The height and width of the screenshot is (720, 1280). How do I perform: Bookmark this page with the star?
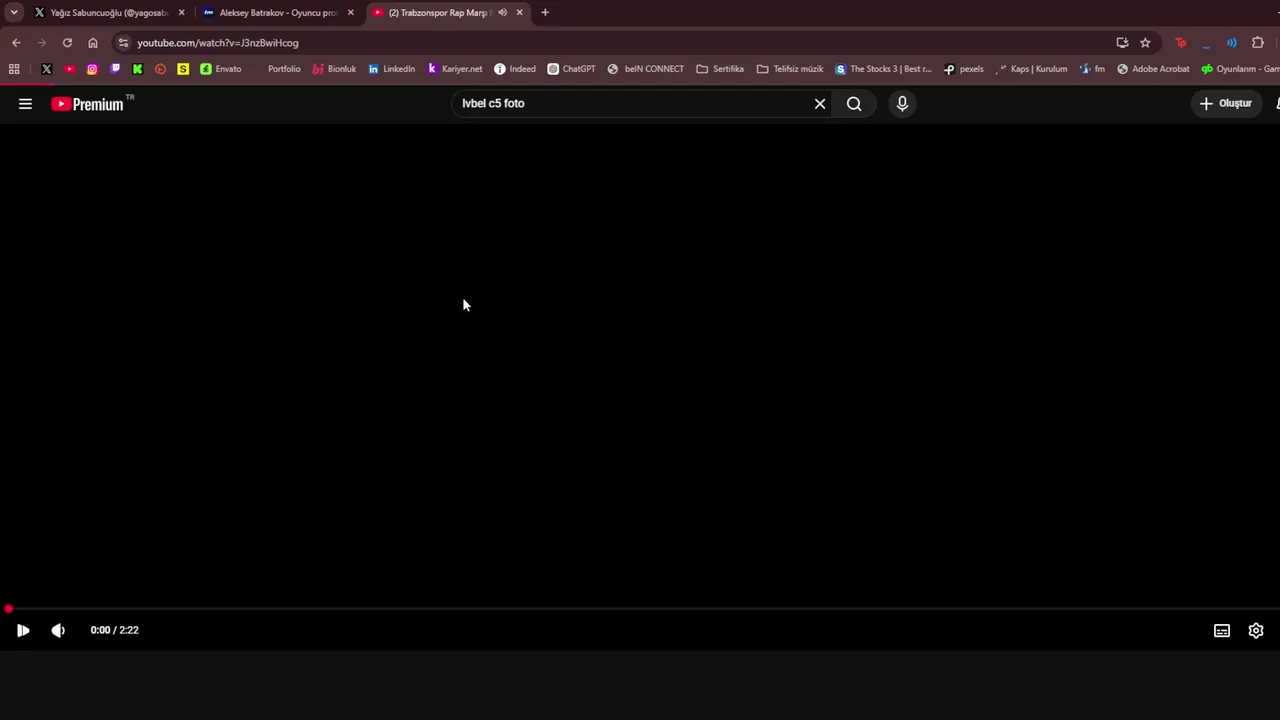pyautogui.click(x=1145, y=43)
